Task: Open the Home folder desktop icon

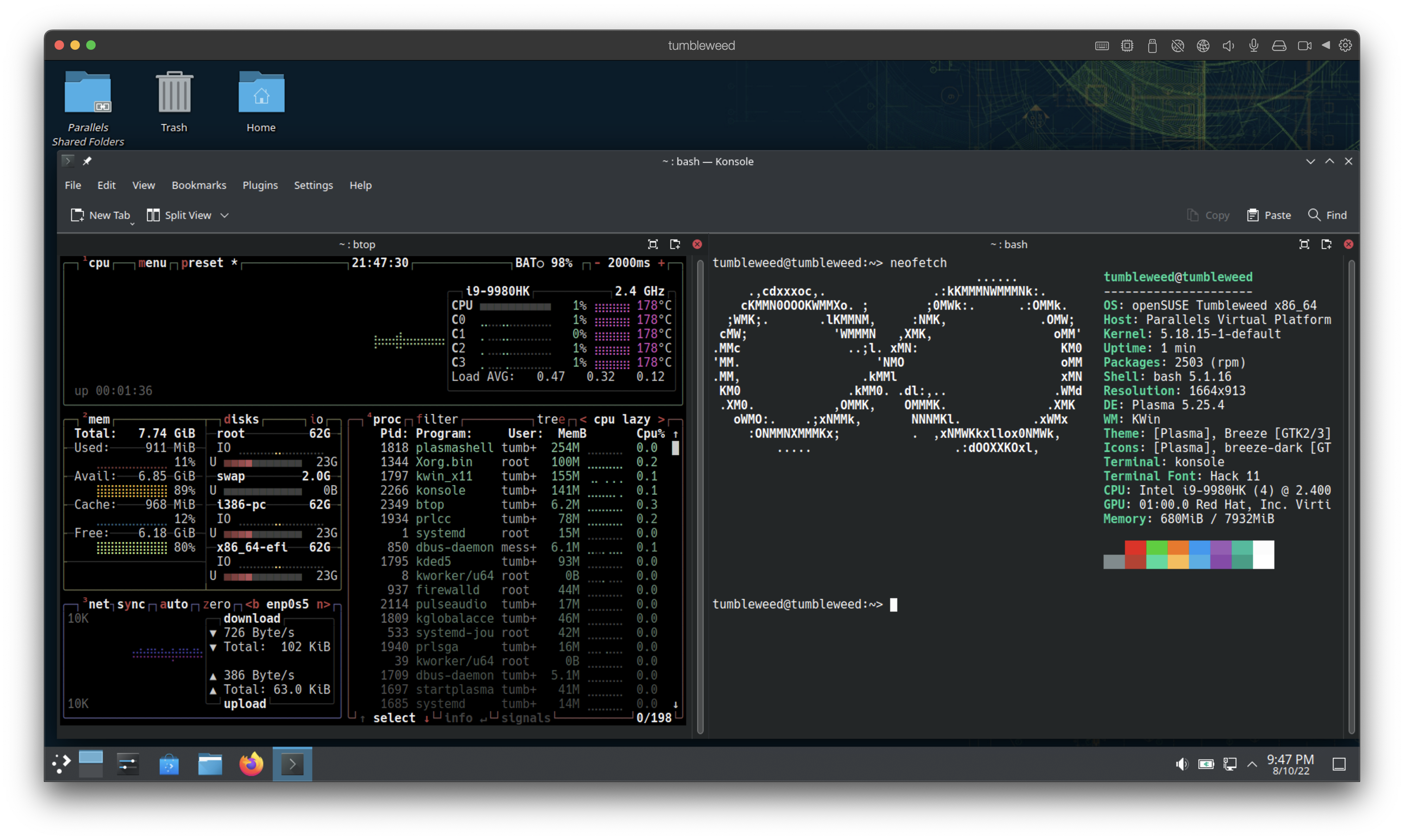Action: (261, 102)
